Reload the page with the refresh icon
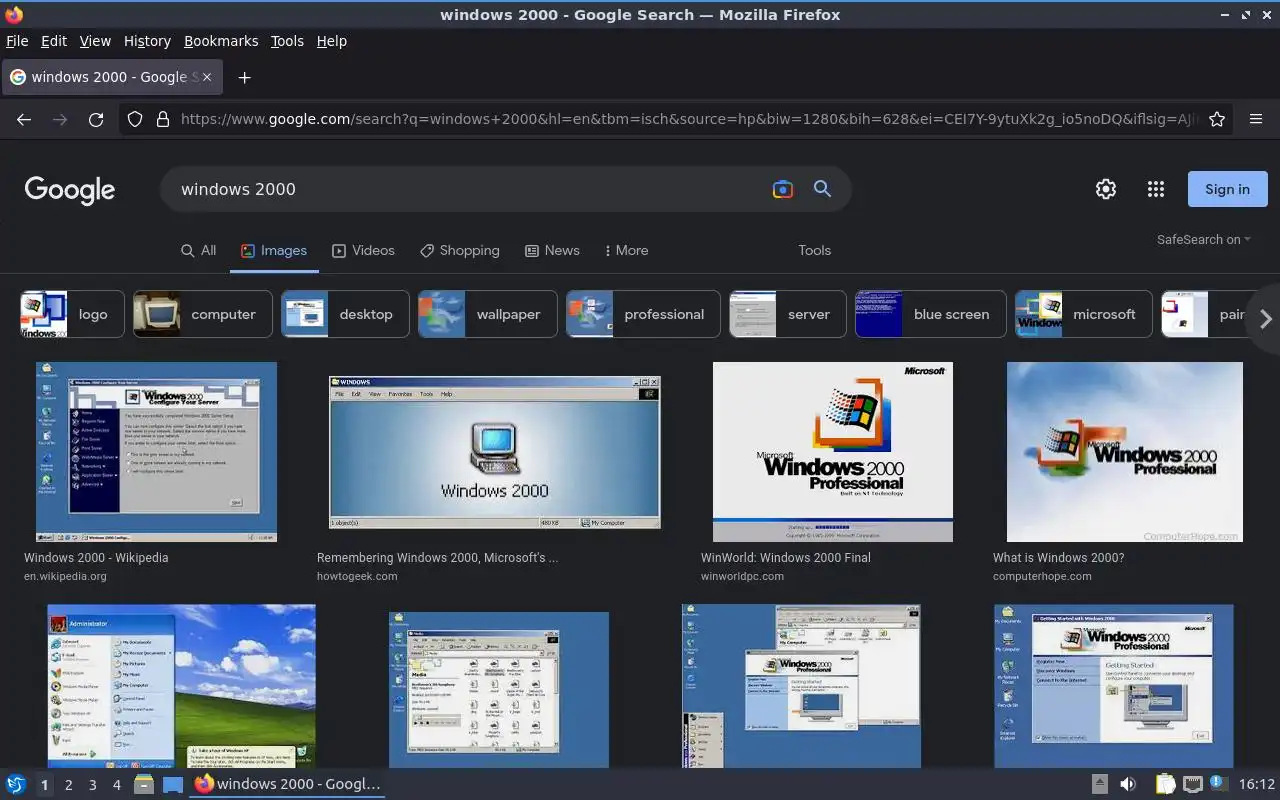The height and width of the screenshot is (800, 1280). click(96, 119)
